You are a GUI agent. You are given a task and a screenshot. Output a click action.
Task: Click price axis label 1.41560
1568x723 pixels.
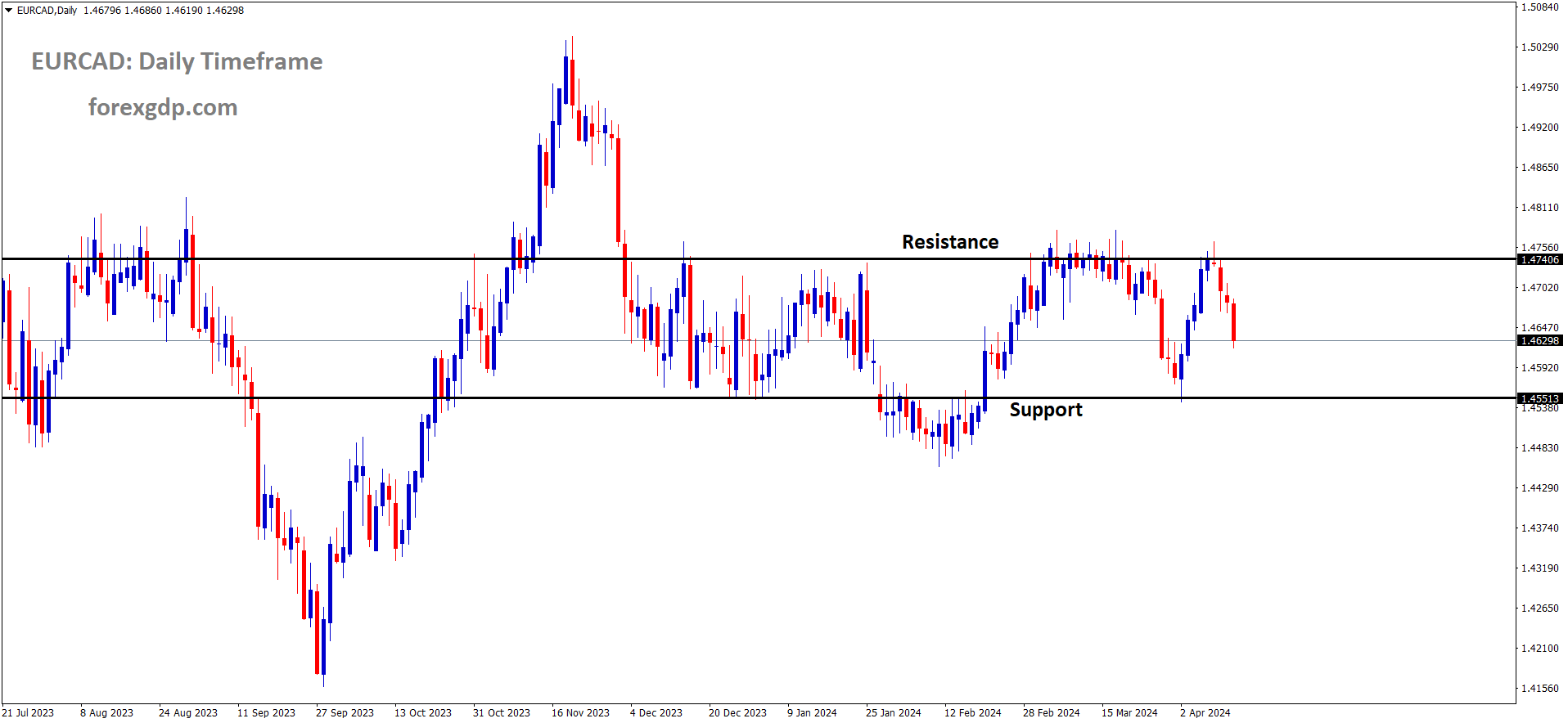tap(1539, 689)
